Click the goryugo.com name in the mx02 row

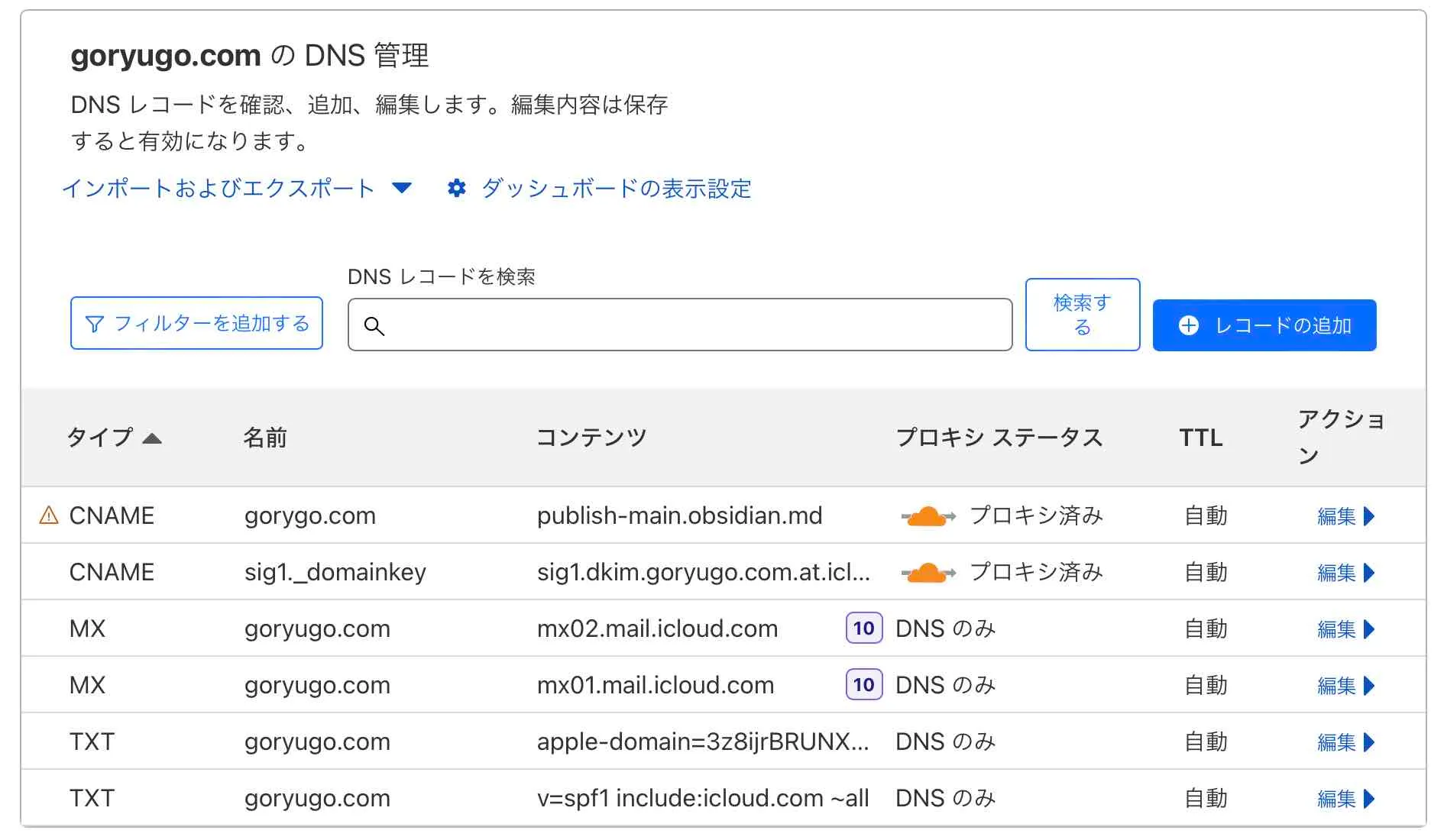pos(317,628)
